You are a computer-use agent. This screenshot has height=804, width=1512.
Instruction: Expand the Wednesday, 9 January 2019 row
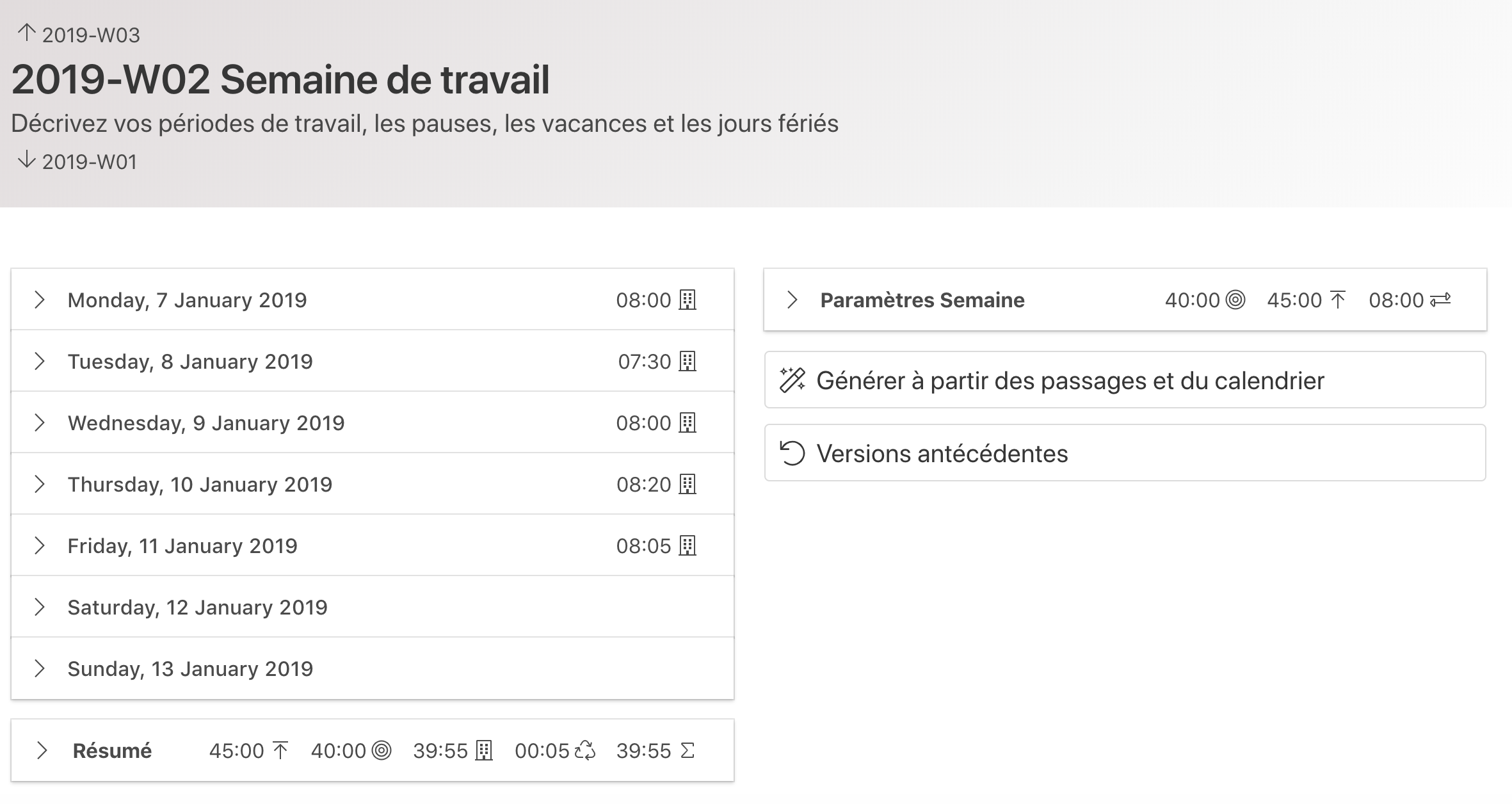(x=40, y=423)
